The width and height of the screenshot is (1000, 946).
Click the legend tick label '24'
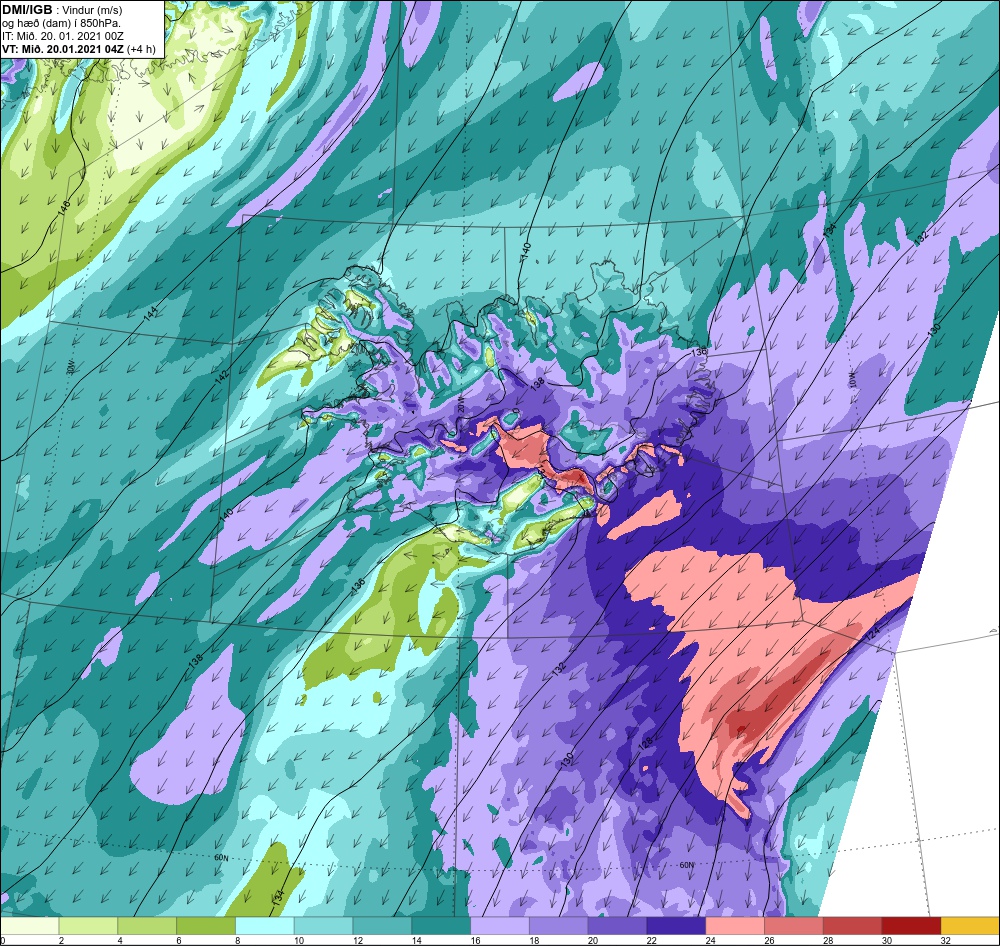pos(710,940)
